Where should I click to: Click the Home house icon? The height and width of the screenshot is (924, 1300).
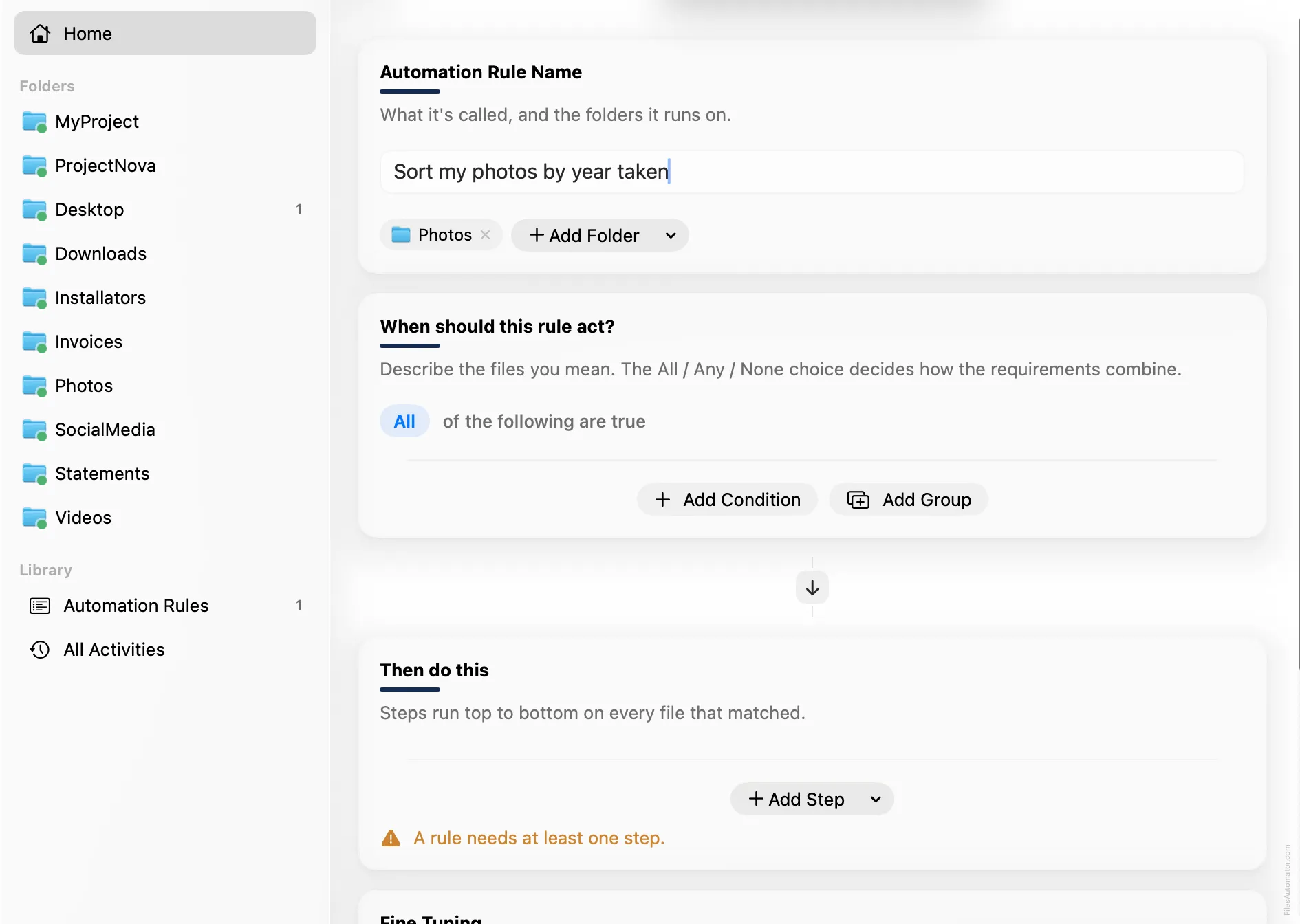coord(40,33)
